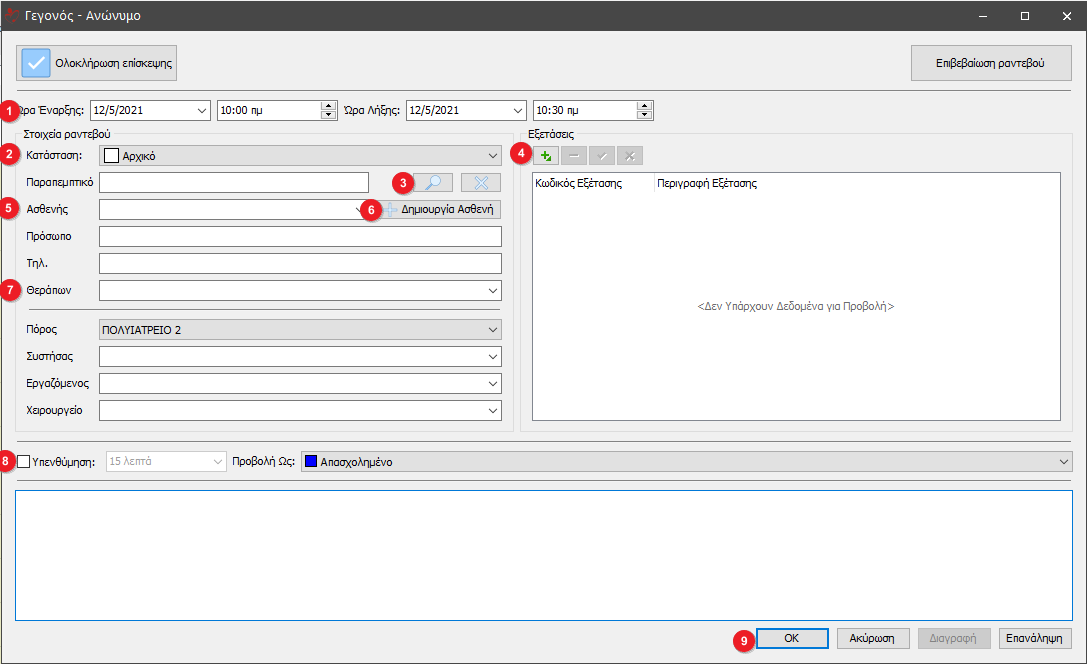This screenshot has height=664, width=1087.
Task: Click the green add examination icon
Action: tap(546, 156)
